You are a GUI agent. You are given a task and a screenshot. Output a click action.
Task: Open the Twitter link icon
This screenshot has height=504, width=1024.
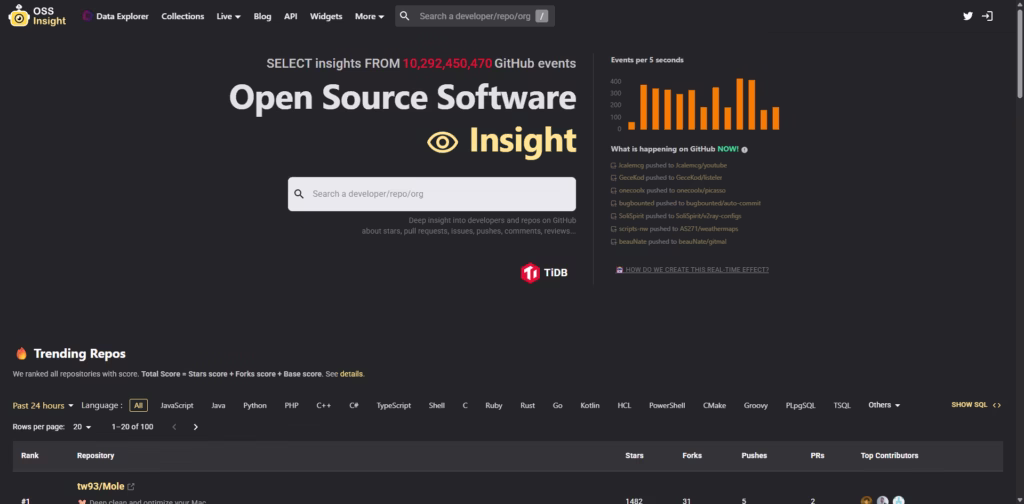point(967,16)
